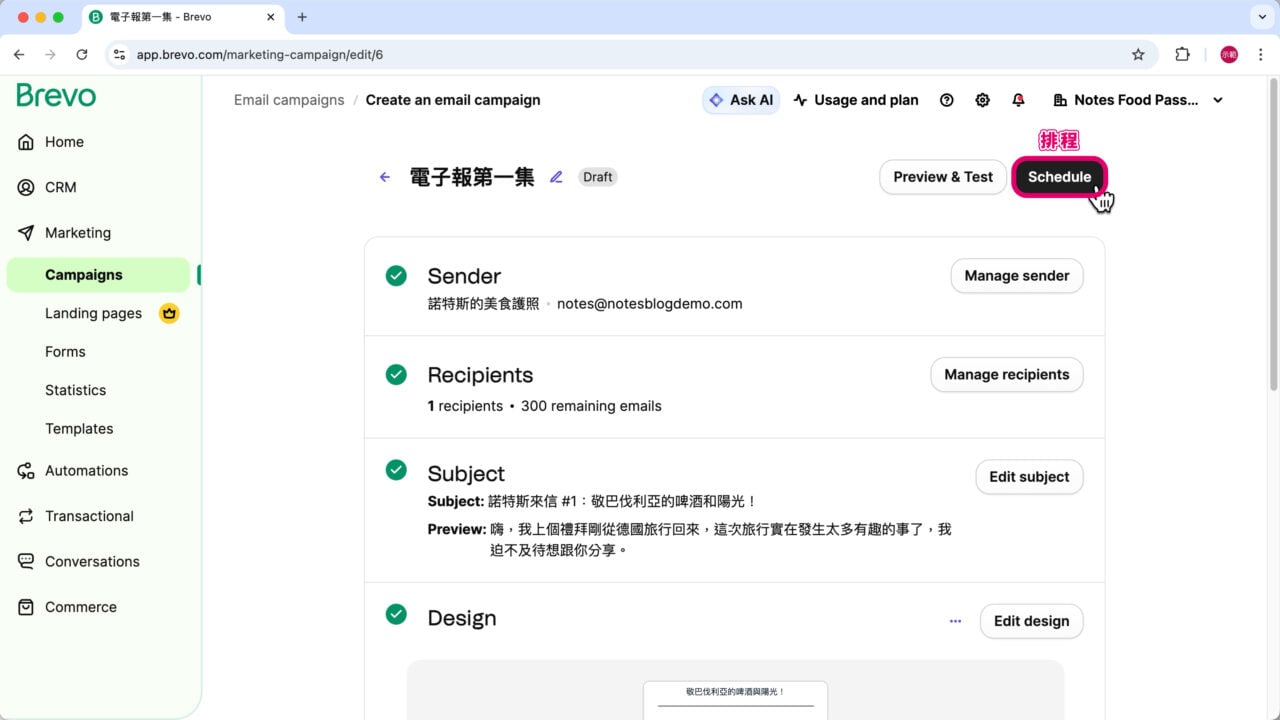Launch Ask AI assistant
The image size is (1280, 720).
coord(740,100)
